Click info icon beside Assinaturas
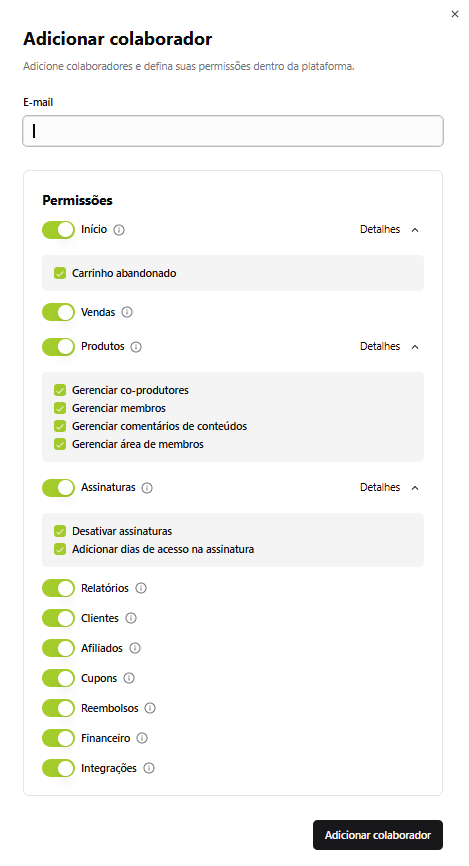 point(147,488)
